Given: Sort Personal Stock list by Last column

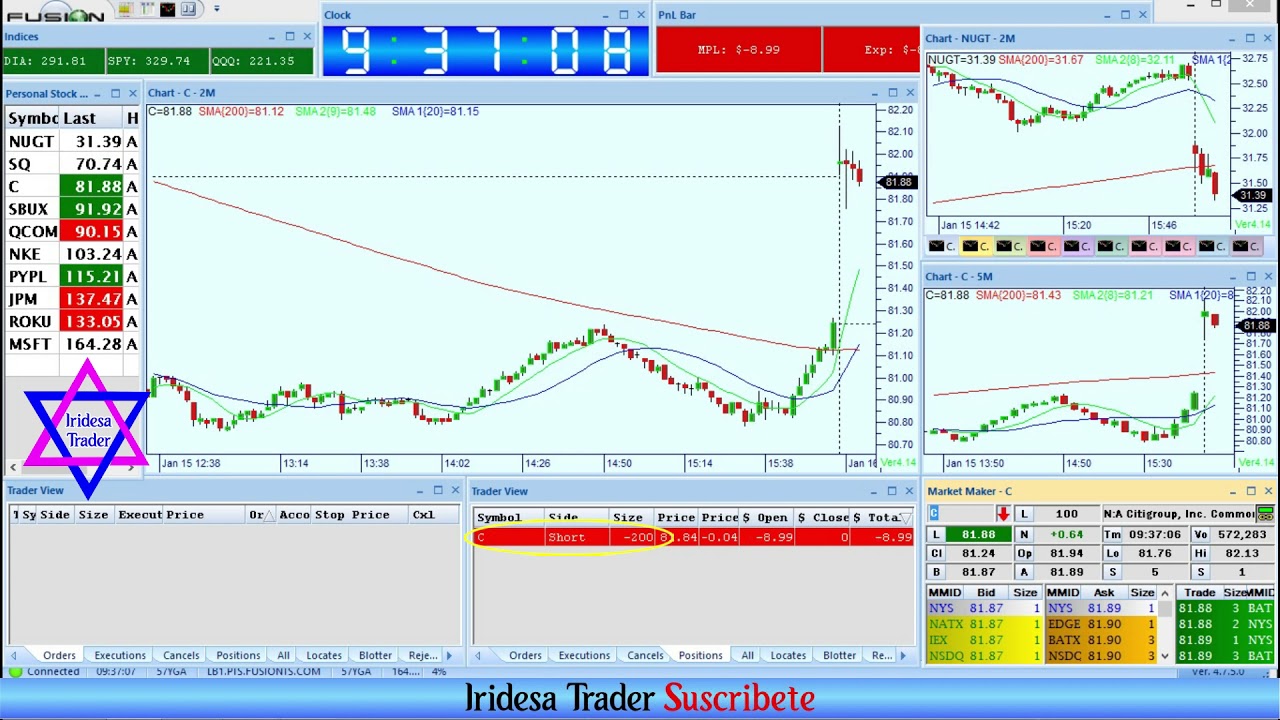Looking at the screenshot, I should coord(90,119).
